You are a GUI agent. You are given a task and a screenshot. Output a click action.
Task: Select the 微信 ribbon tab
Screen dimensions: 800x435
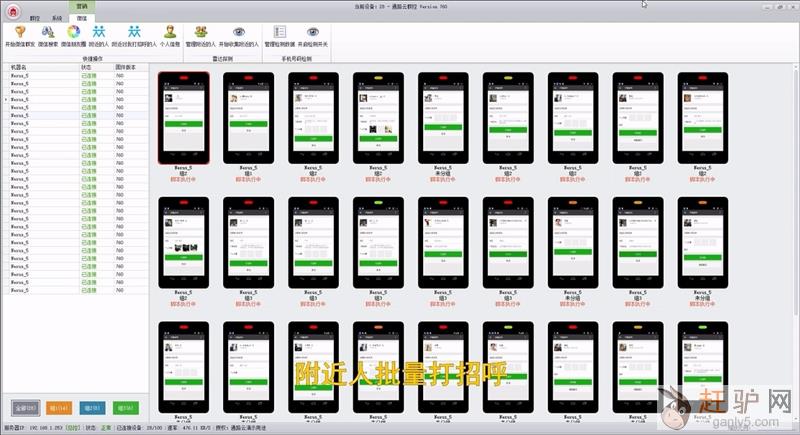tap(80, 18)
